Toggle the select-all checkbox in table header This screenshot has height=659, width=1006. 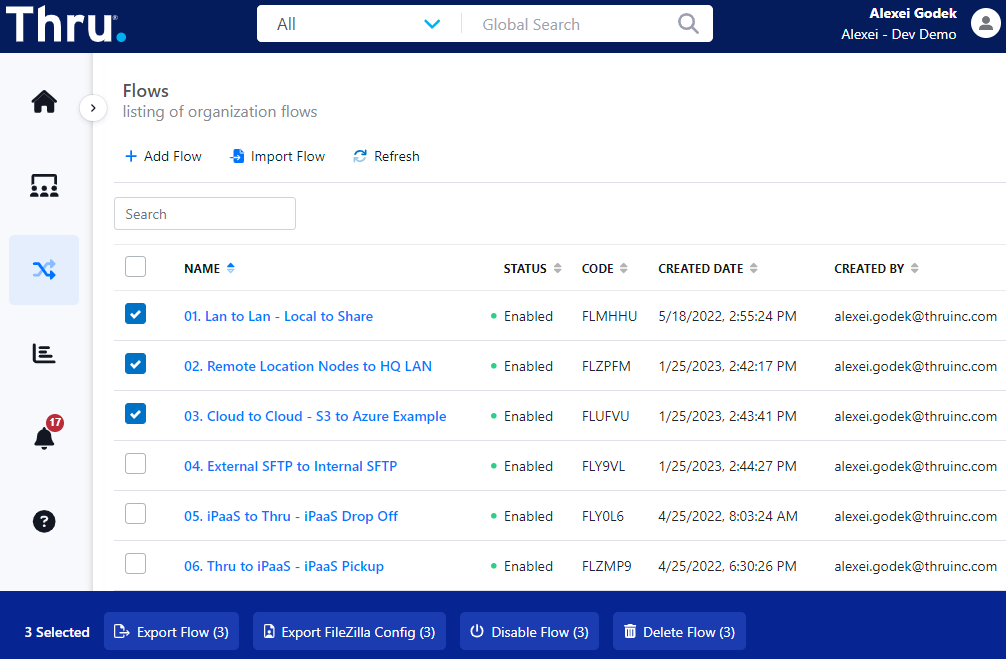point(136,267)
